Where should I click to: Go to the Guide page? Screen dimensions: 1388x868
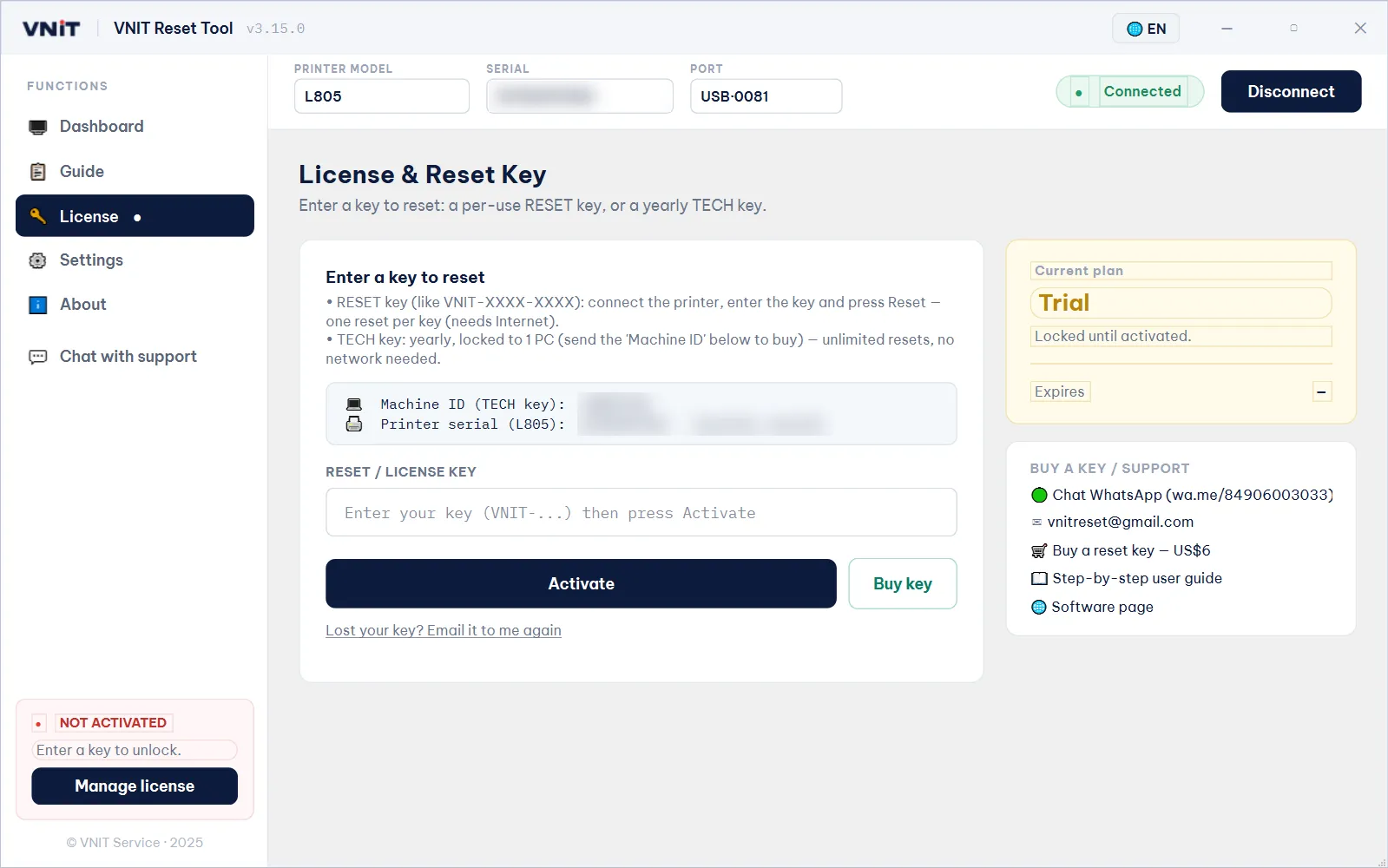135,172
